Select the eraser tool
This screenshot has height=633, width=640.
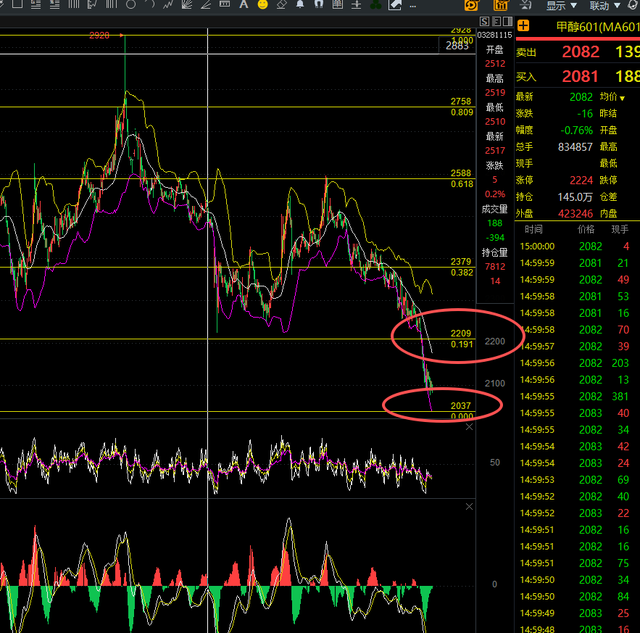tap(281, 4)
